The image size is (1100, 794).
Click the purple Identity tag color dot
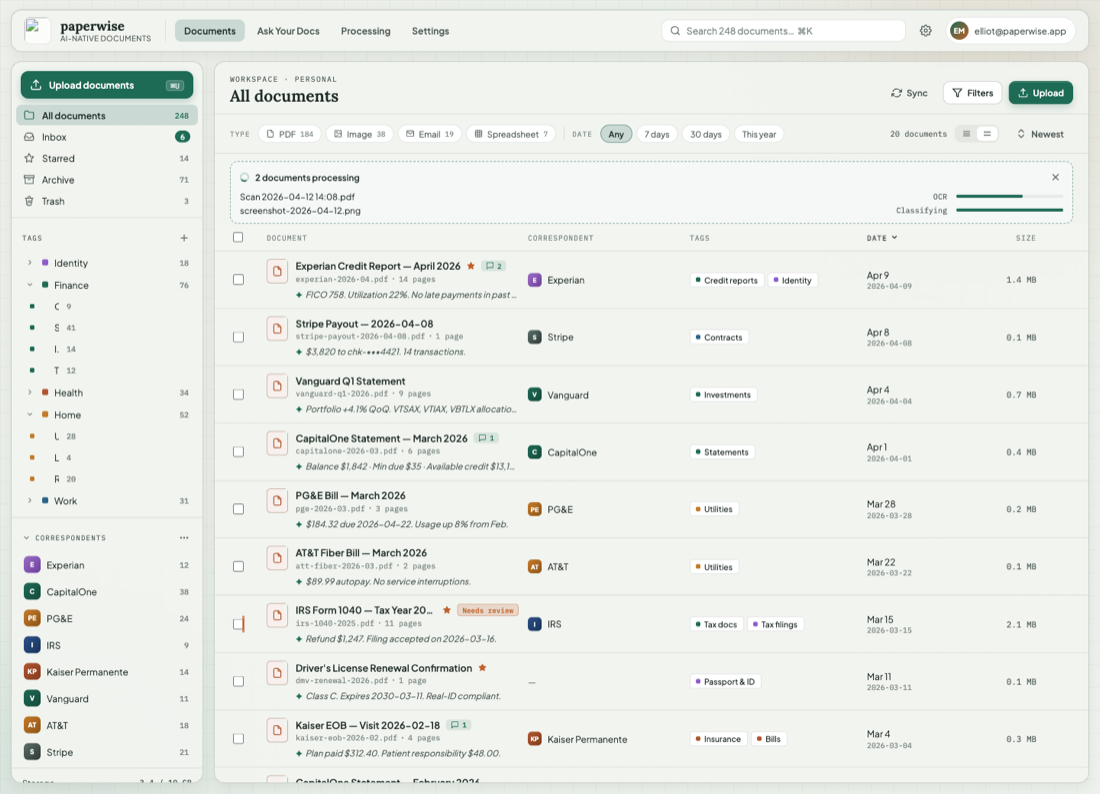45,263
